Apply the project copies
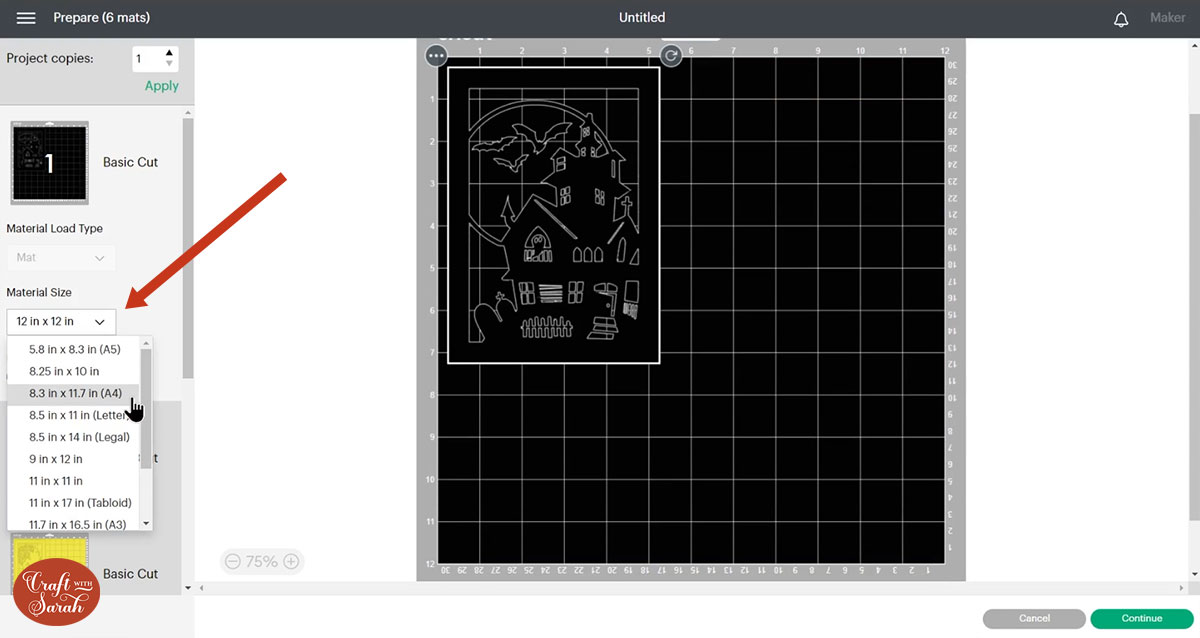Viewport: 1200px width, 638px height. 162,86
